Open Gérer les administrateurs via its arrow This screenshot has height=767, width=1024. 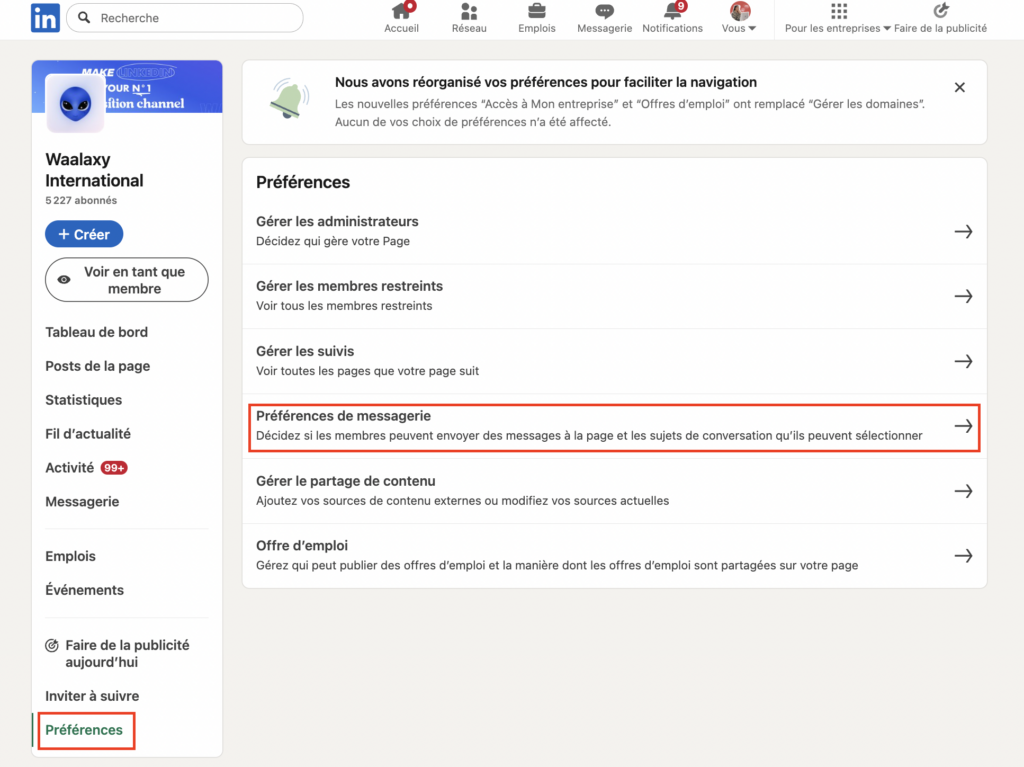pyautogui.click(x=962, y=231)
